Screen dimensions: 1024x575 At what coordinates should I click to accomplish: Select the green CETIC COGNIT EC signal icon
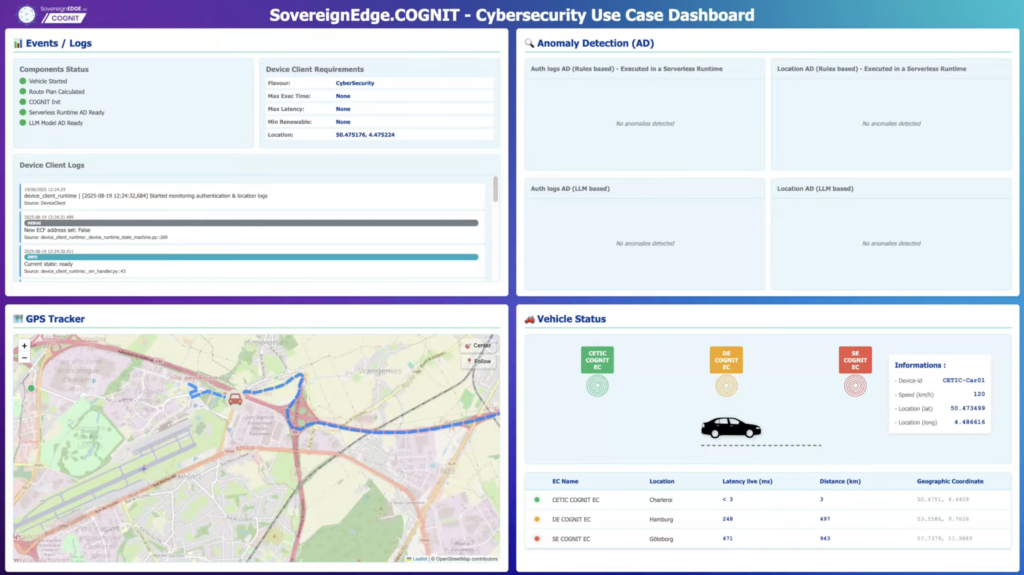click(597, 386)
